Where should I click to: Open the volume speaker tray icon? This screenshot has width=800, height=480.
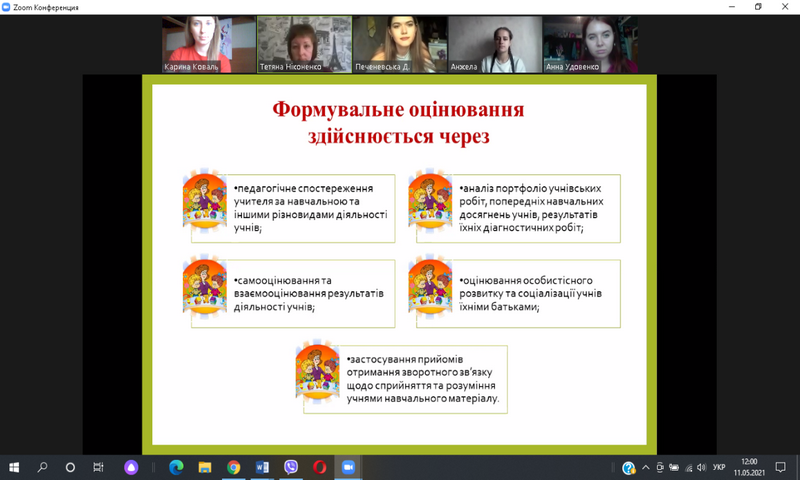(x=702, y=467)
